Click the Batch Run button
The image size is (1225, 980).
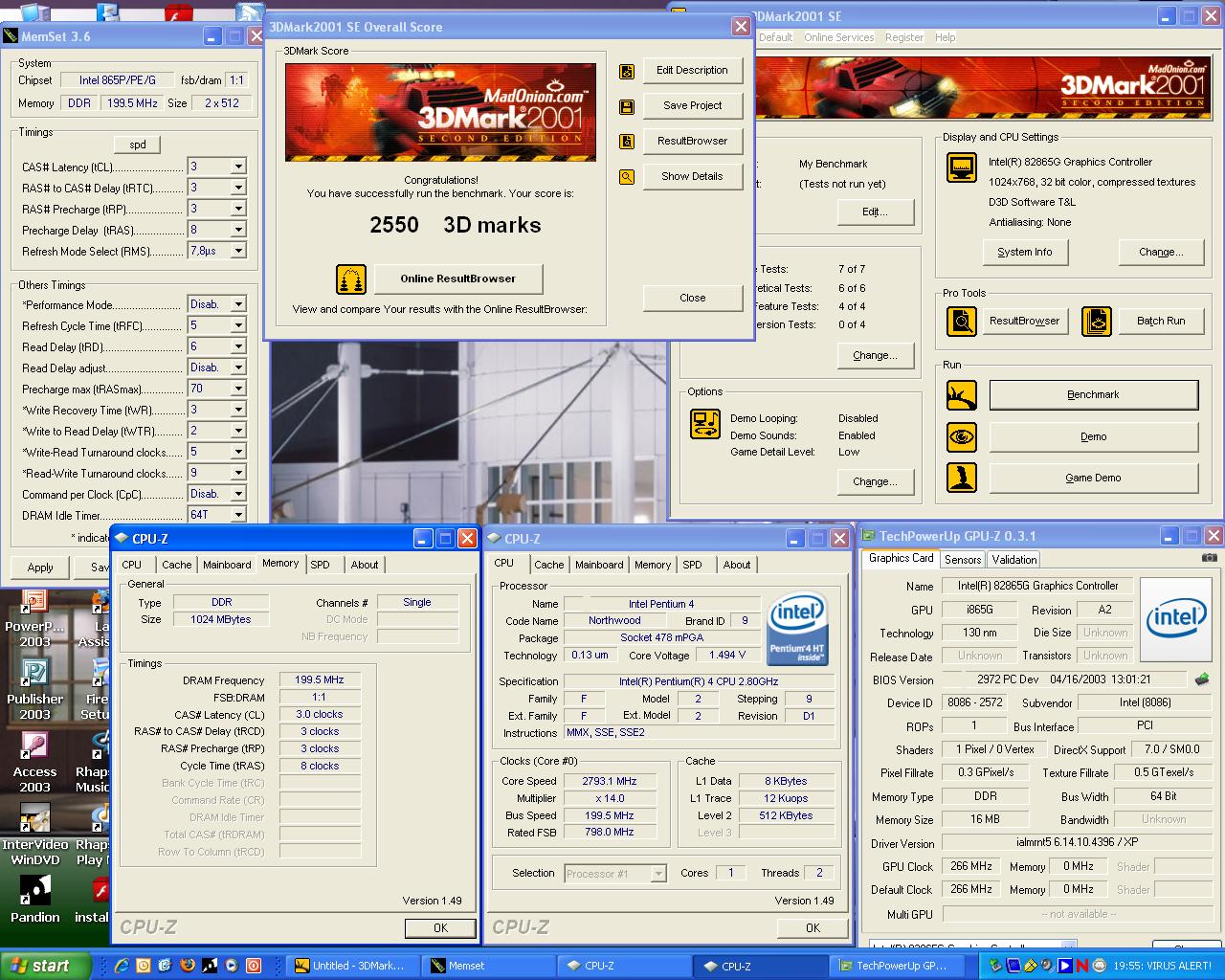1161,322
